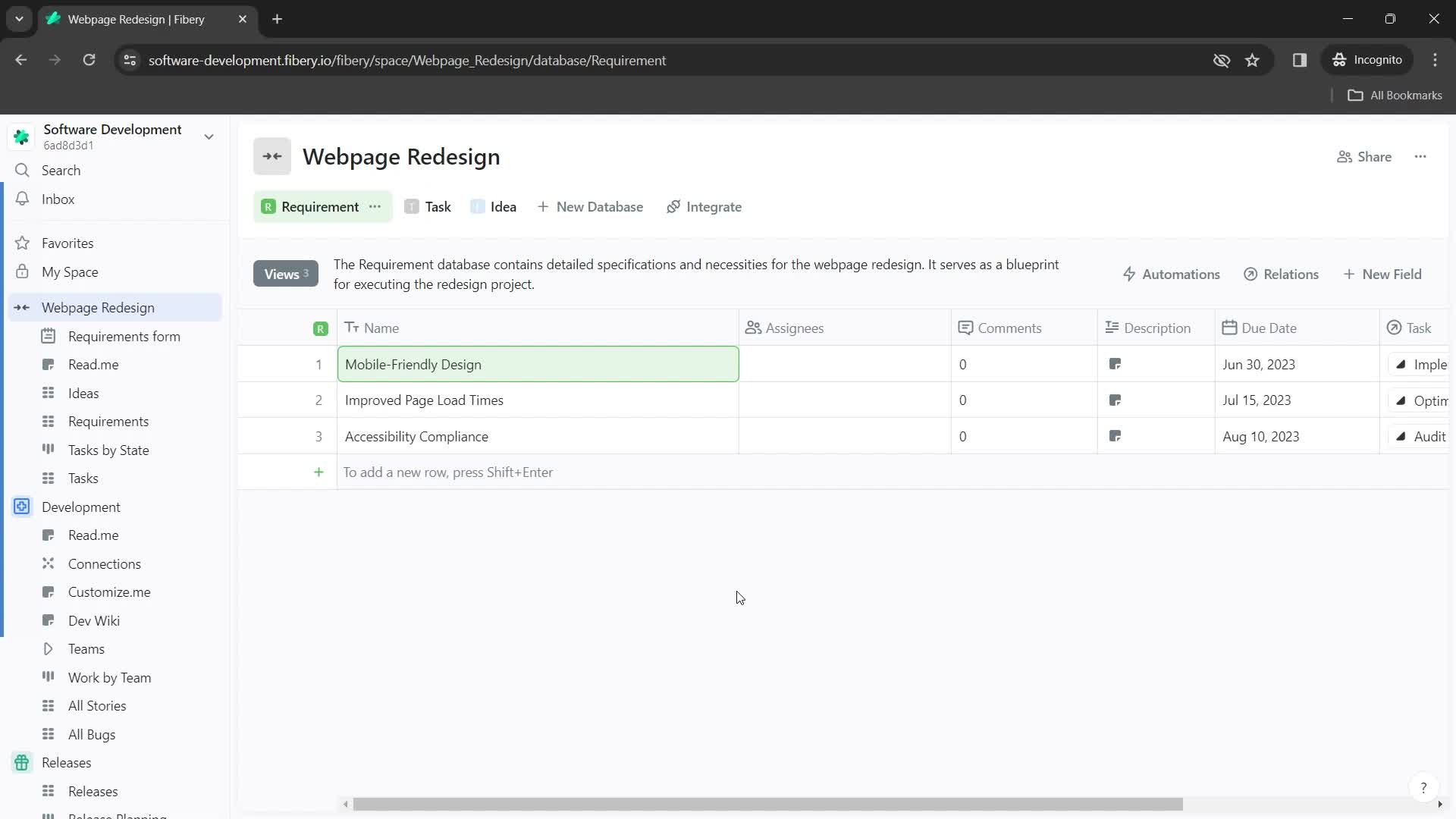
Task: Expand the Webpage Redesign space options
Action: click(22, 307)
